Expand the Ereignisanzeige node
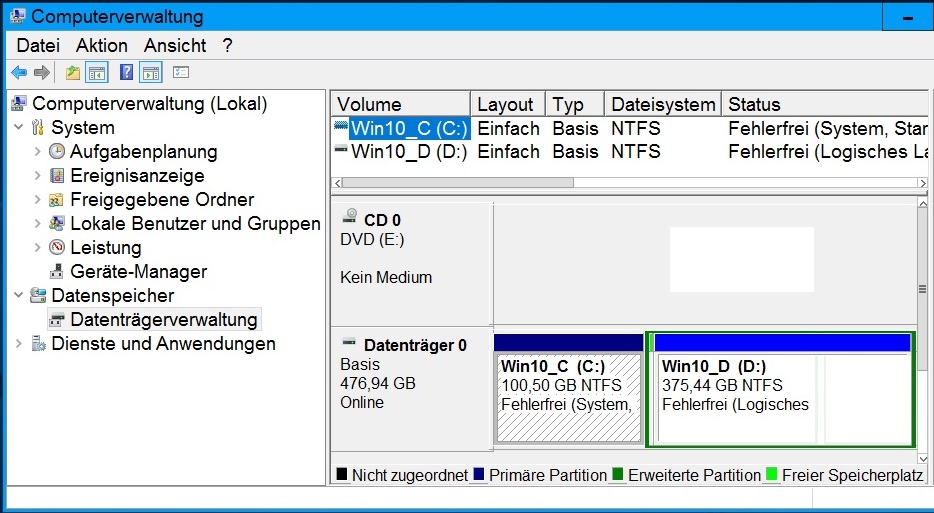The height and width of the screenshot is (513, 934). (38, 176)
